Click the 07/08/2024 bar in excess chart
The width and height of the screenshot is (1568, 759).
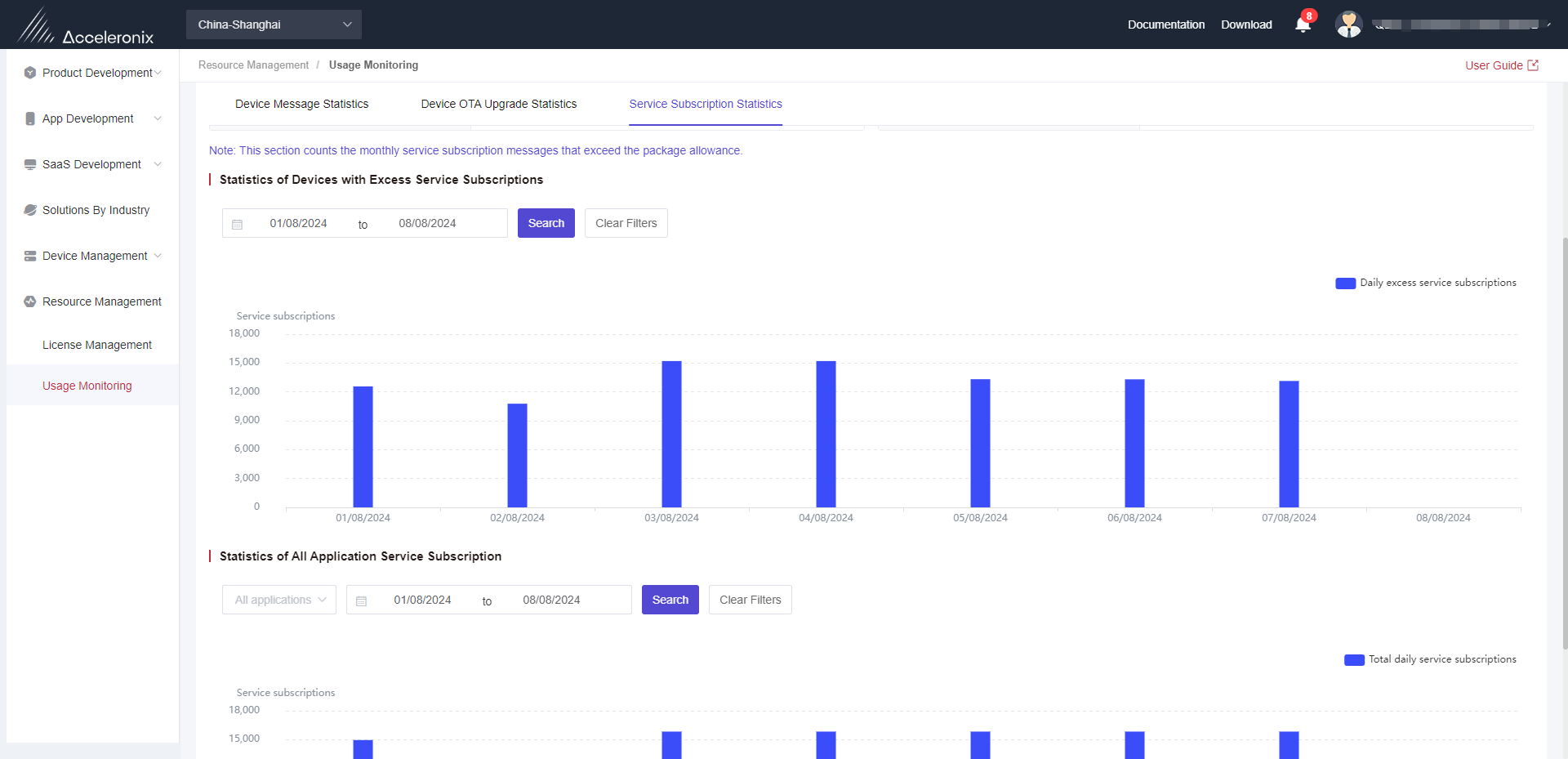[x=1289, y=444]
